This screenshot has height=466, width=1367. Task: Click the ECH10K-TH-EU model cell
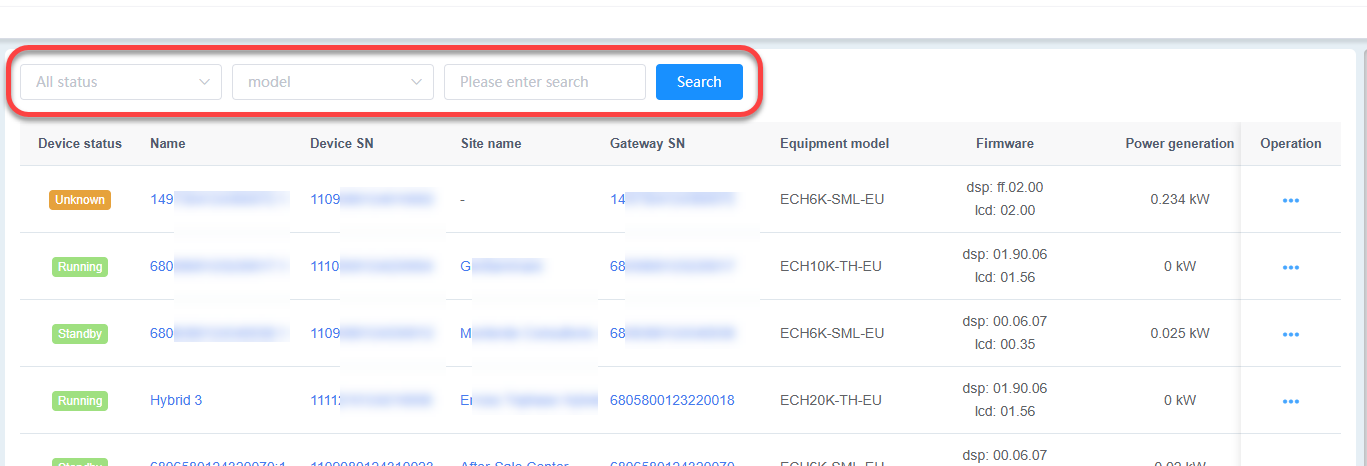click(831, 266)
